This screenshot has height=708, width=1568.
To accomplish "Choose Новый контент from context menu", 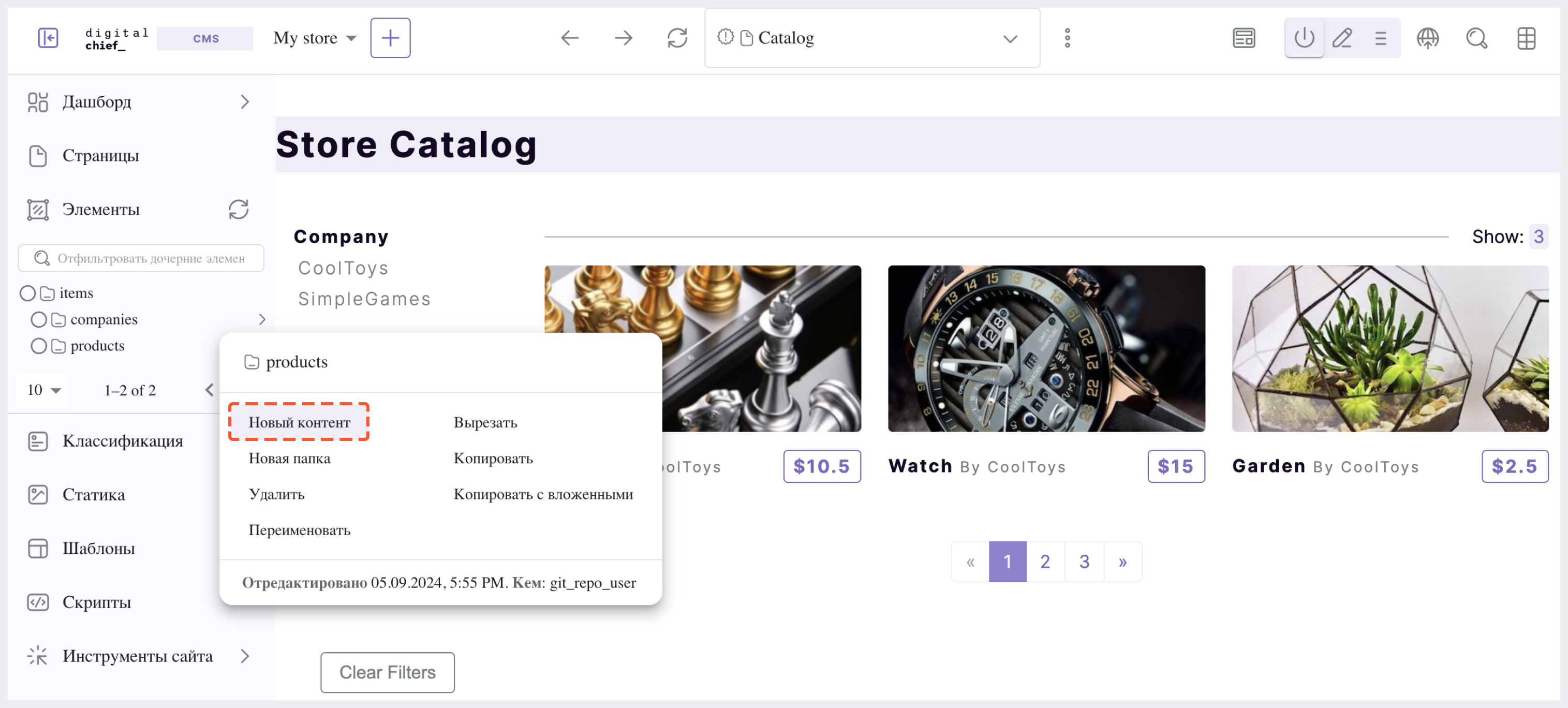I will point(299,422).
